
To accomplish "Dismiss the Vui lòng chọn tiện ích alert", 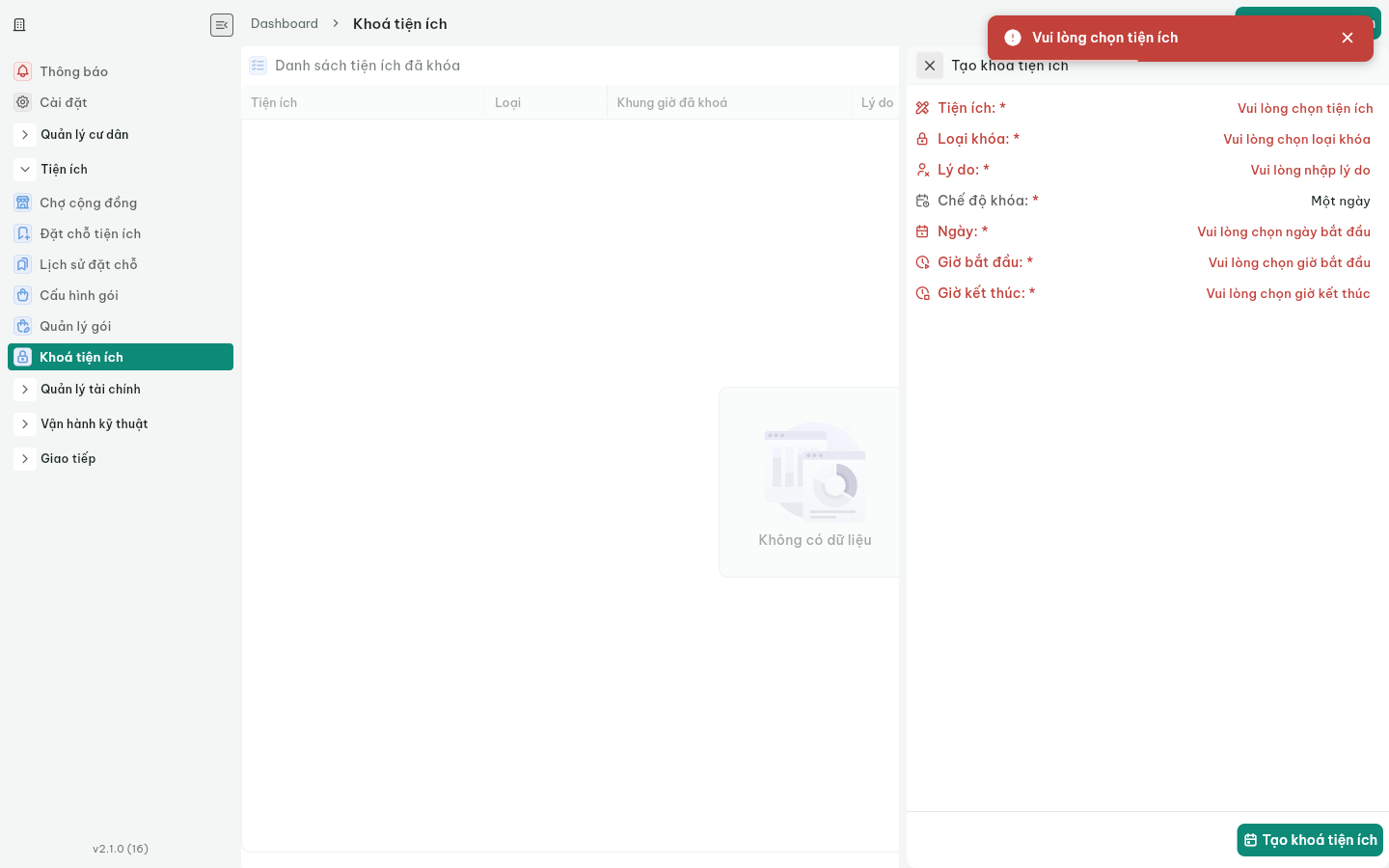I will coord(1348,38).
